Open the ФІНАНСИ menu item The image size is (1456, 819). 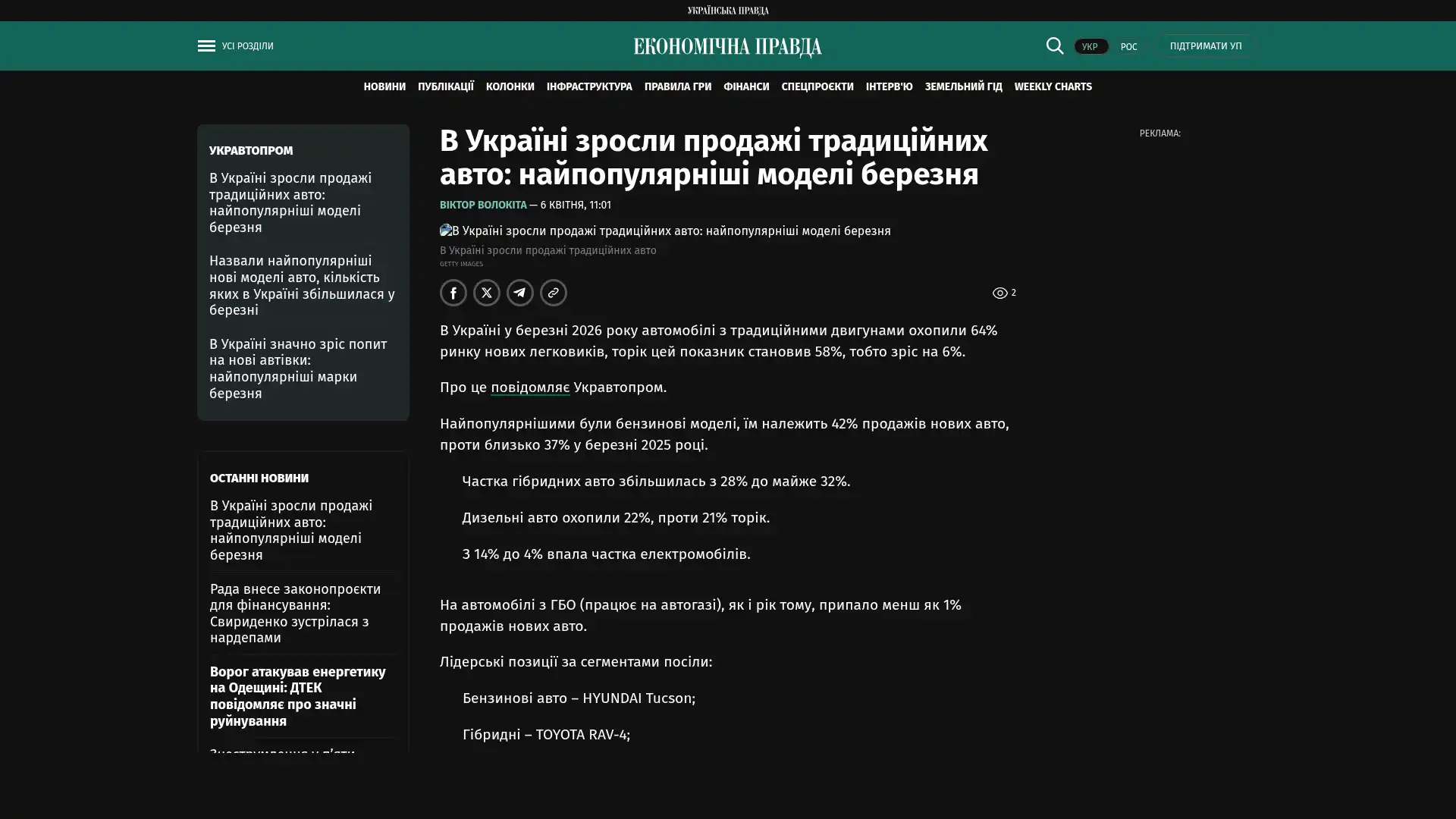[x=745, y=86]
